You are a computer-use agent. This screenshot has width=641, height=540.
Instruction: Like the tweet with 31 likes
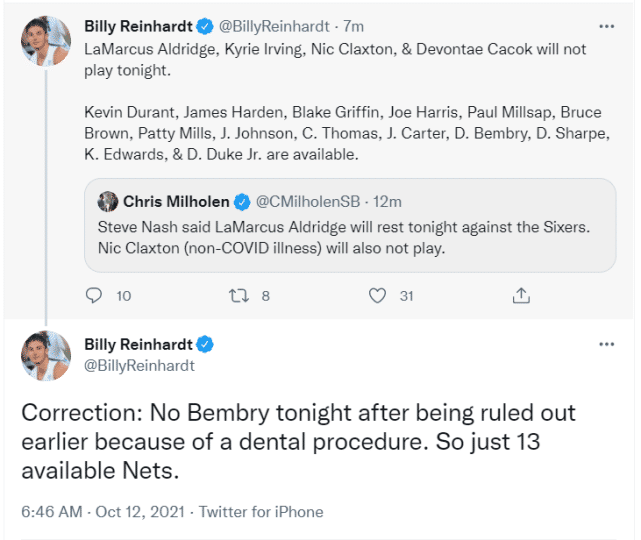click(x=378, y=296)
